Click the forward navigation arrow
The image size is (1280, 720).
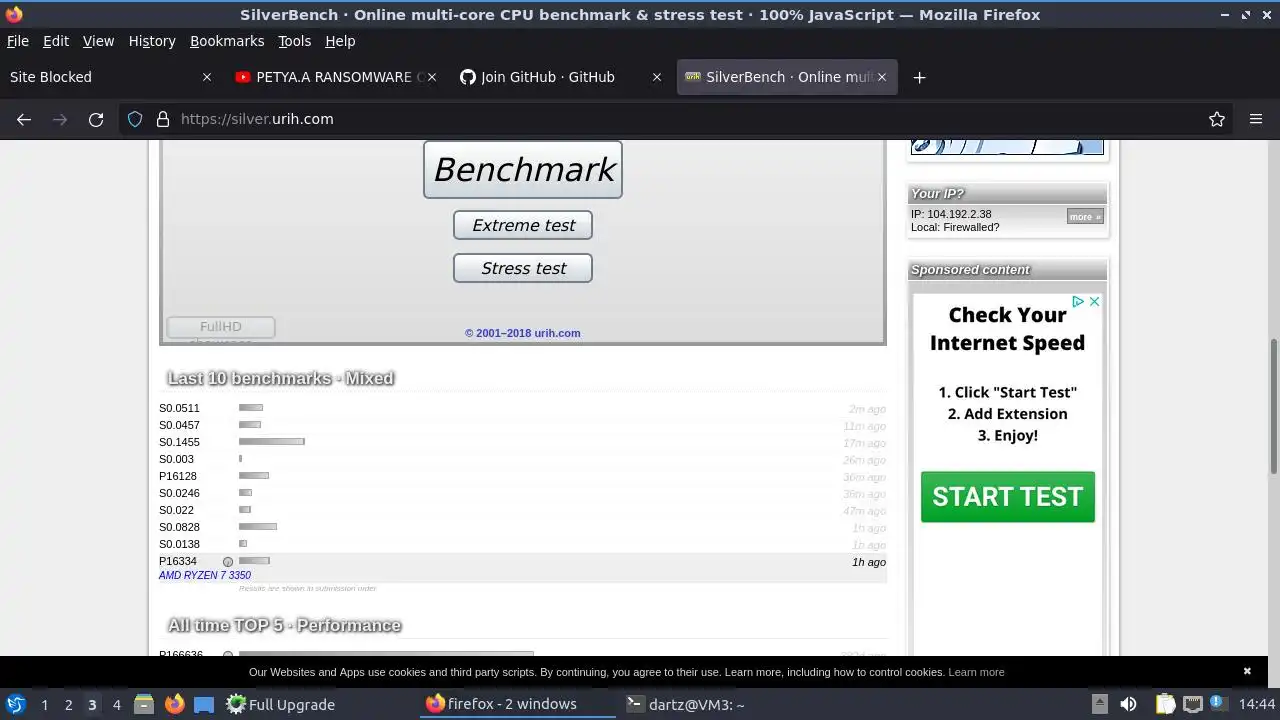coord(60,119)
